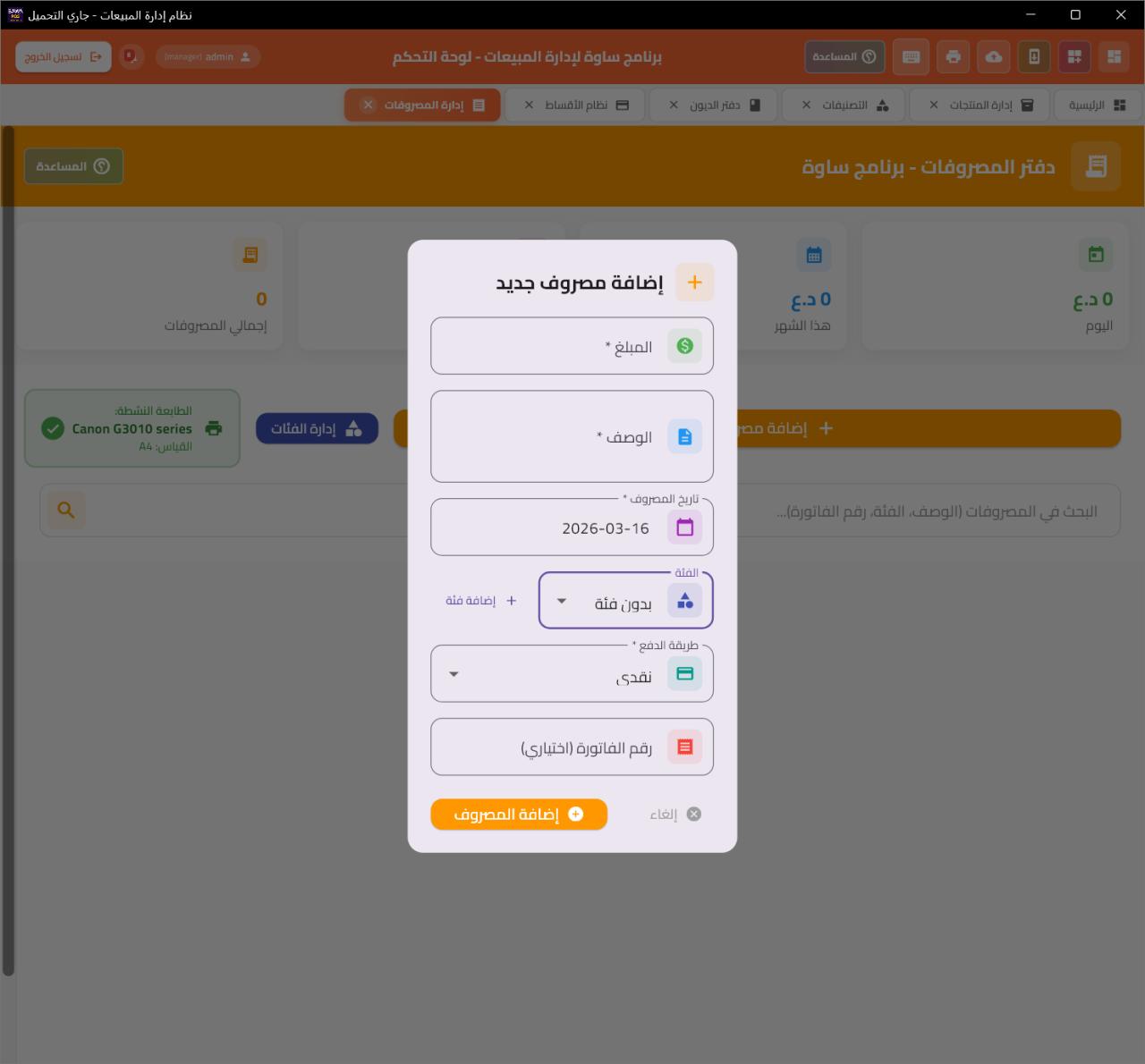Image resolution: width=1145 pixels, height=1064 pixels.
Task: Click the magnifier search icon in expenses list
Action: coord(66,510)
